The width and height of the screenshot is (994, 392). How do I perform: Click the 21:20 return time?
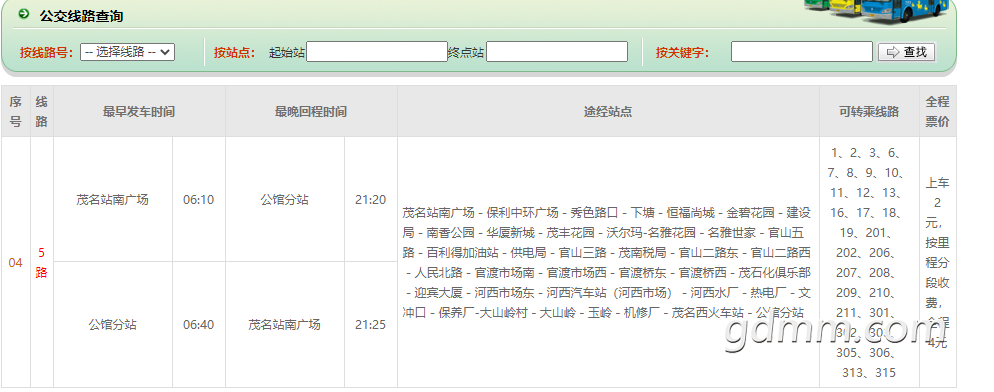tap(371, 200)
